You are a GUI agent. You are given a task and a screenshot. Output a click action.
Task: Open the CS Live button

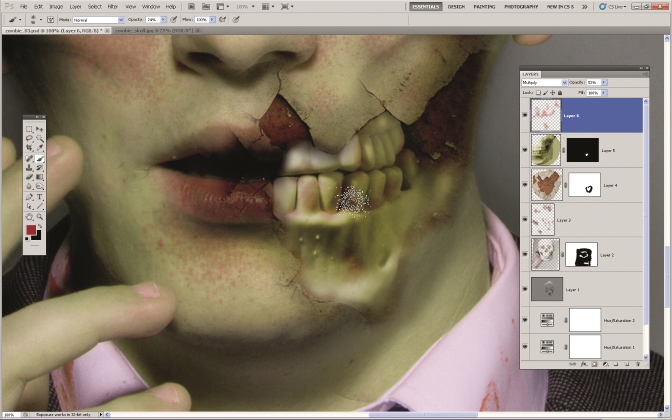(613, 6)
